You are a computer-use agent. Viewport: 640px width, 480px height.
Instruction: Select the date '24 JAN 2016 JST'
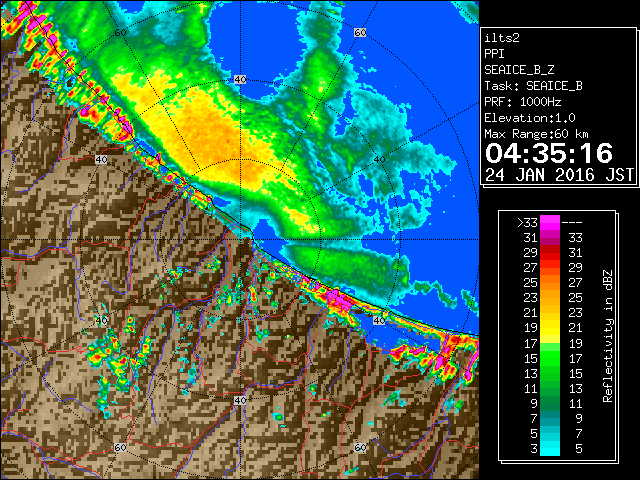[559, 175]
